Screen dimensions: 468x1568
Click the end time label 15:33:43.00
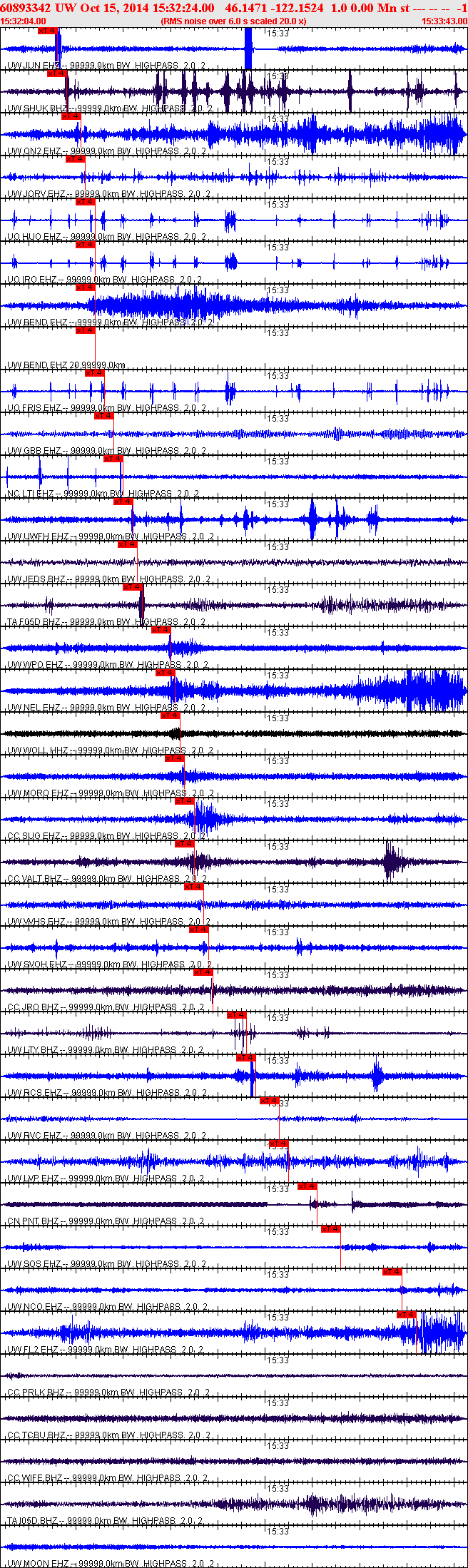click(x=444, y=21)
